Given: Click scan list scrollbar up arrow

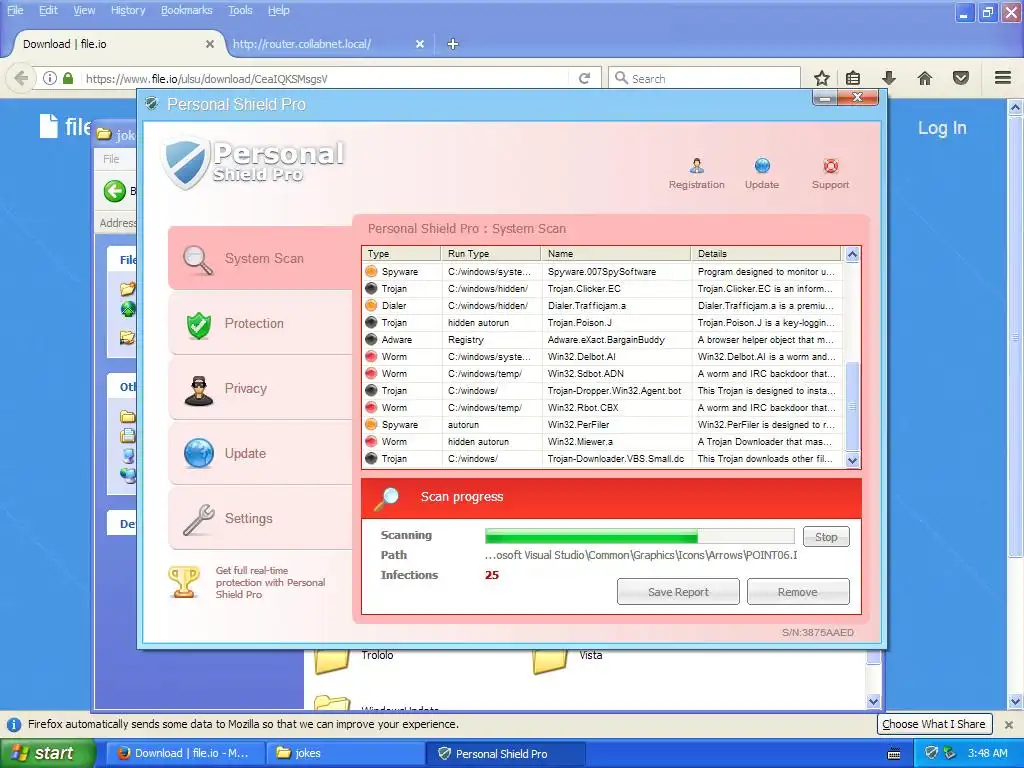Looking at the screenshot, I should pyautogui.click(x=852, y=254).
